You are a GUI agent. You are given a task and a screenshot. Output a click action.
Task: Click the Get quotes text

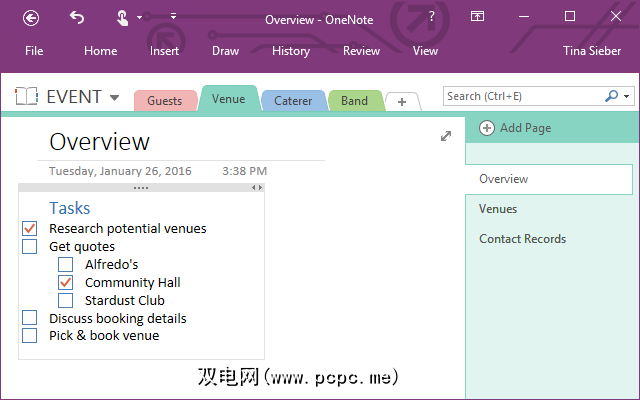82,247
